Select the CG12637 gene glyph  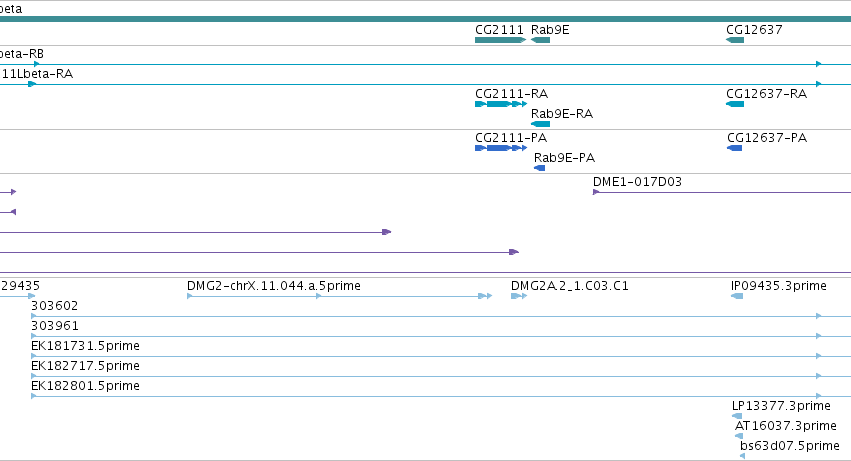pyautogui.click(x=735, y=40)
